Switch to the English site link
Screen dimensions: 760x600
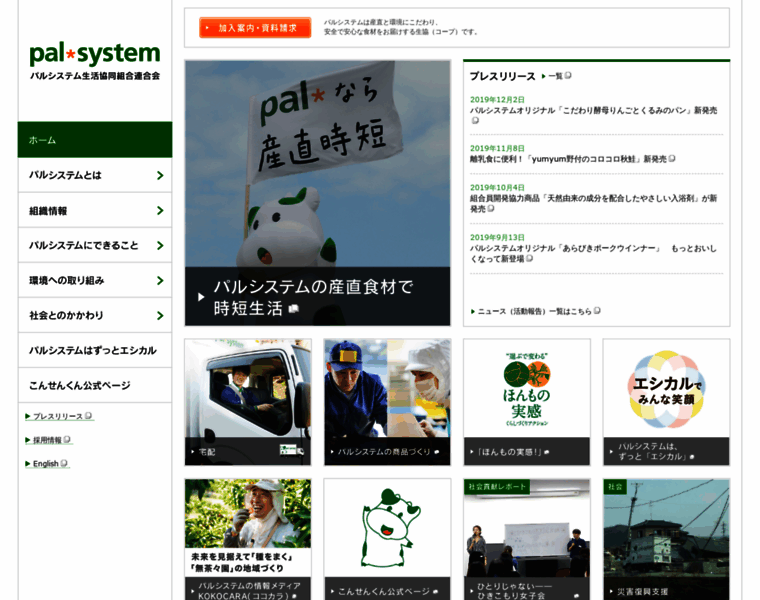pyautogui.click(x=46, y=464)
